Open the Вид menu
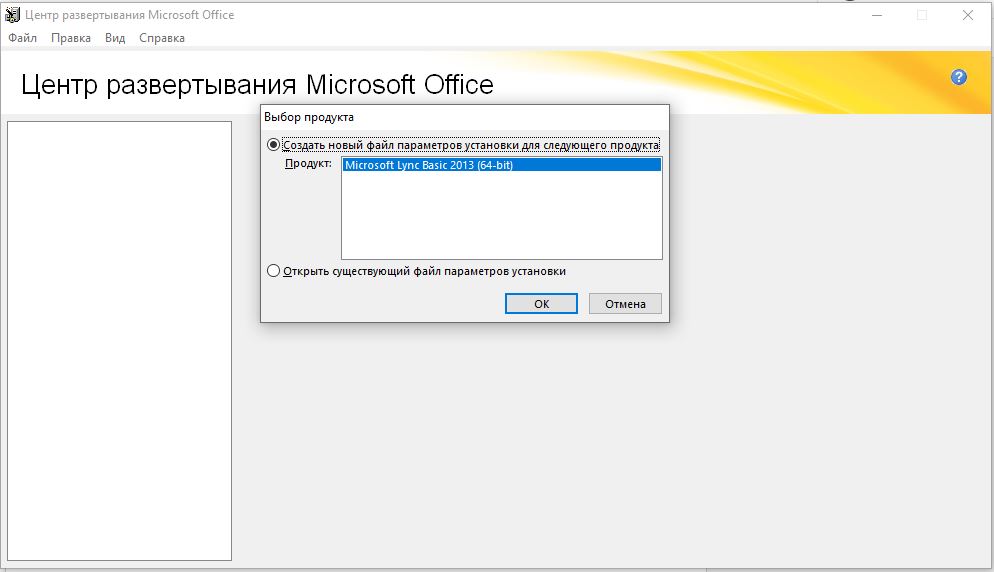 (115, 38)
